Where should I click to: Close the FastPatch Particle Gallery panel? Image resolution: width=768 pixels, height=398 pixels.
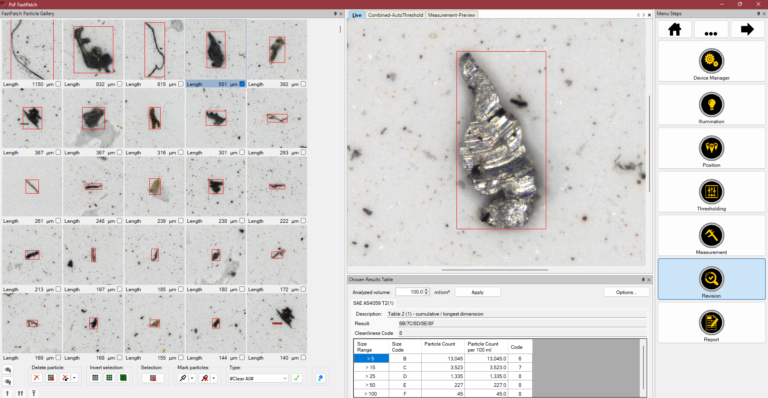click(341, 14)
